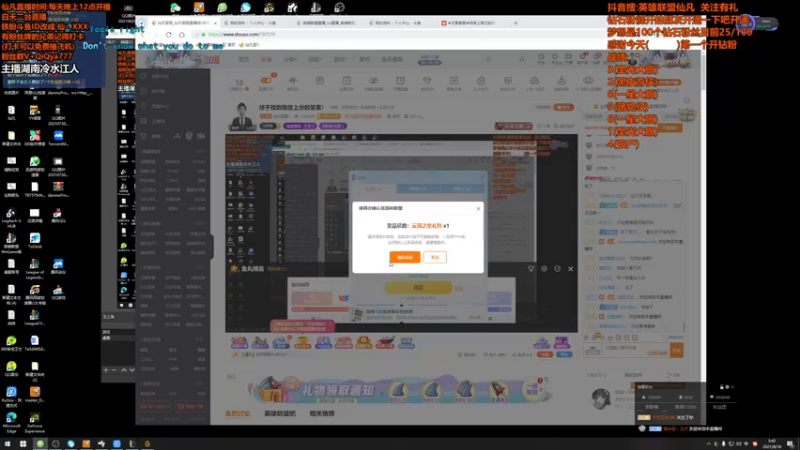Open the streamer avatar thumbnail

[242, 116]
